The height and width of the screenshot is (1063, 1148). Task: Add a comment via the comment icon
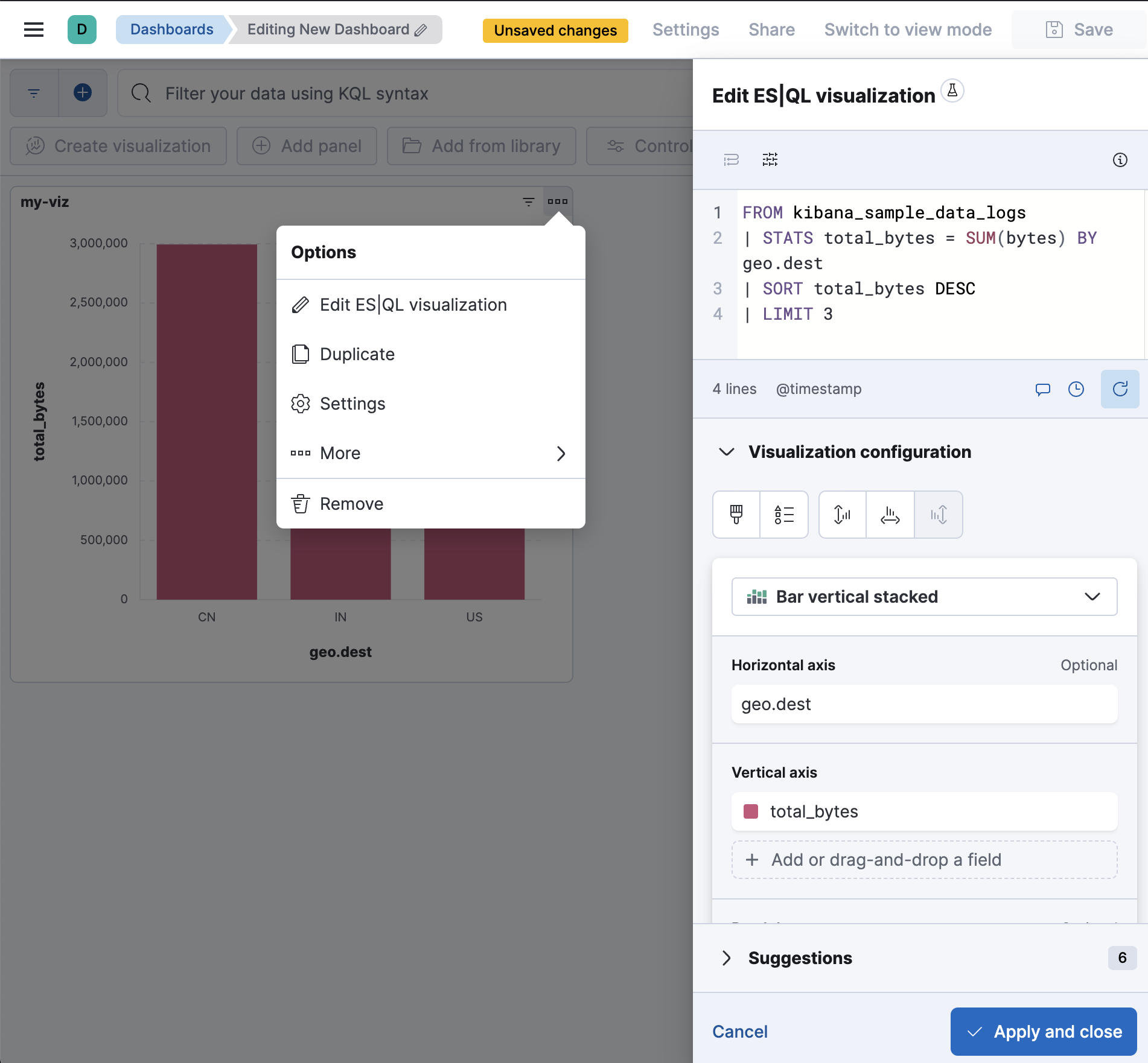coord(1043,389)
